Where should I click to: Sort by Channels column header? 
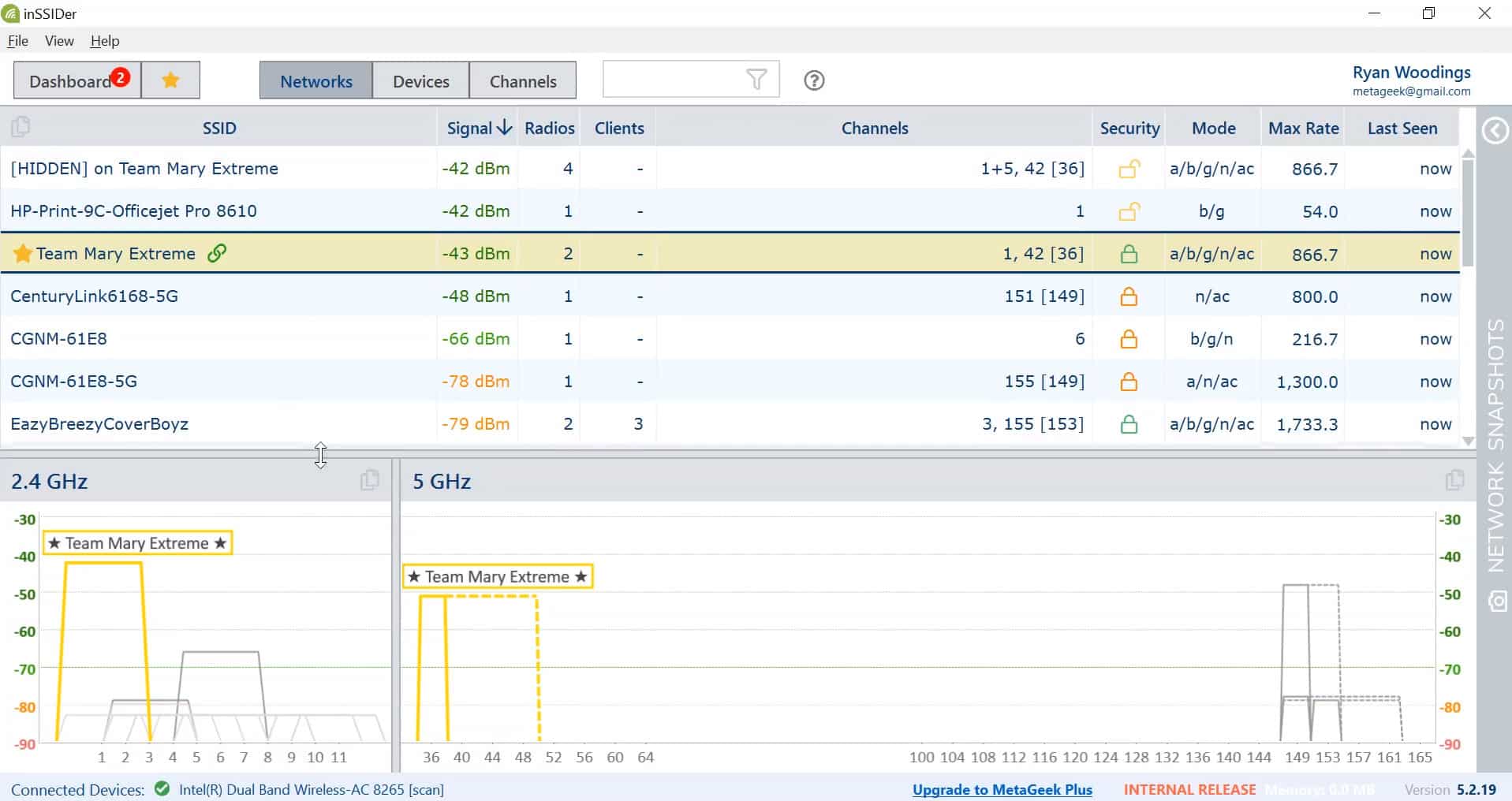click(875, 128)
